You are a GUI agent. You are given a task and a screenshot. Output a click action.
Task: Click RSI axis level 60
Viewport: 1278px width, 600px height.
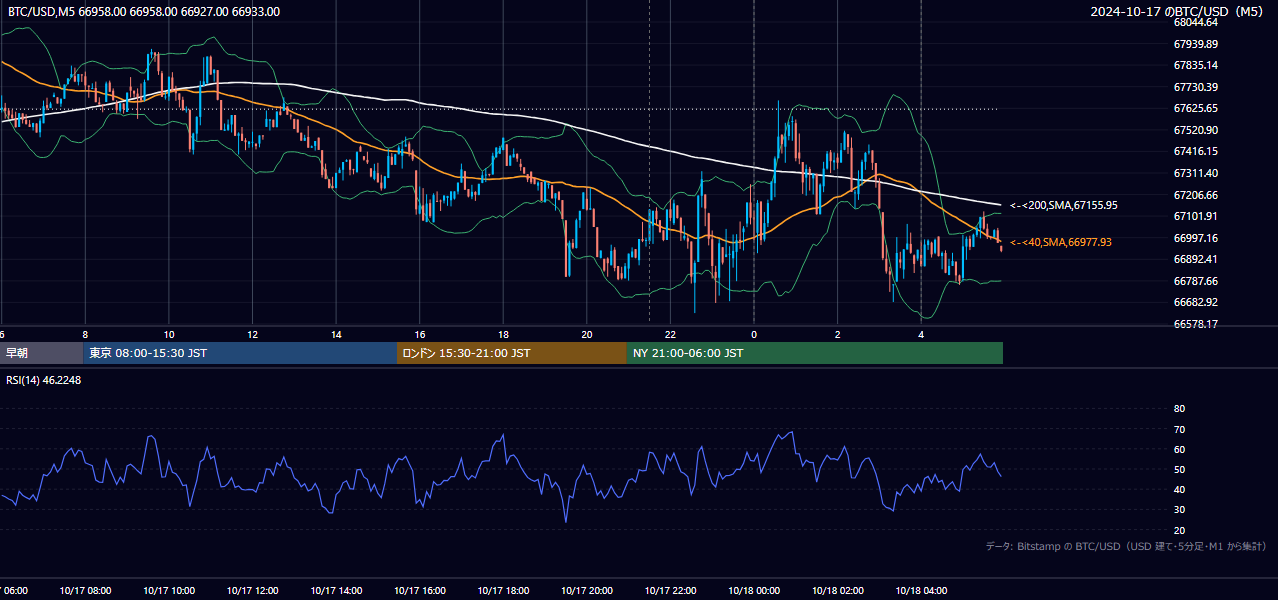[1179, 449]
